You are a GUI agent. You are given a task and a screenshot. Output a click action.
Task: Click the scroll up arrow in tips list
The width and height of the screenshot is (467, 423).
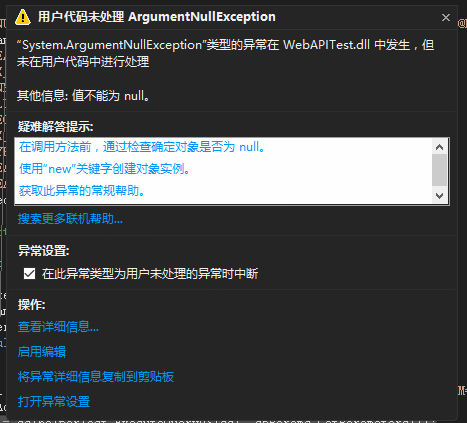439,147
